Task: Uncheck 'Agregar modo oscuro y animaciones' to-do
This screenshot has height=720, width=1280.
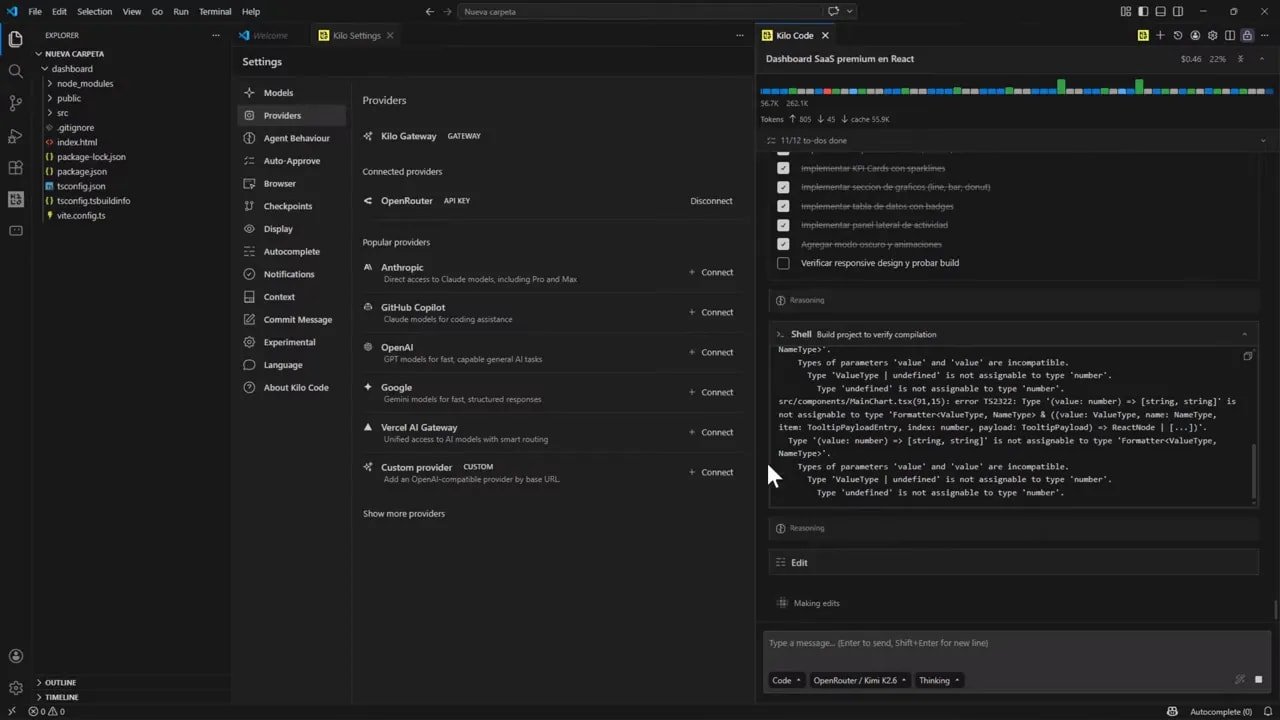Action: (x=783, y=244)
